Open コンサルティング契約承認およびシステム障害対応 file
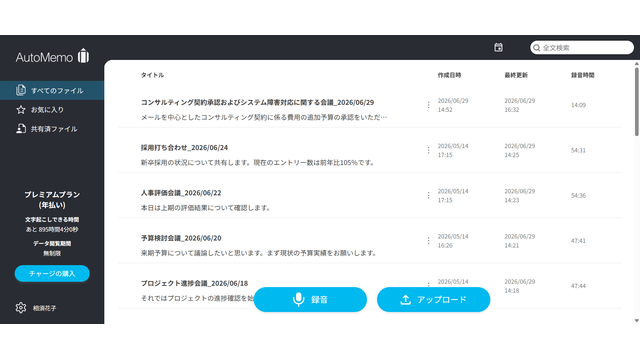 click(x=257, y=102)
